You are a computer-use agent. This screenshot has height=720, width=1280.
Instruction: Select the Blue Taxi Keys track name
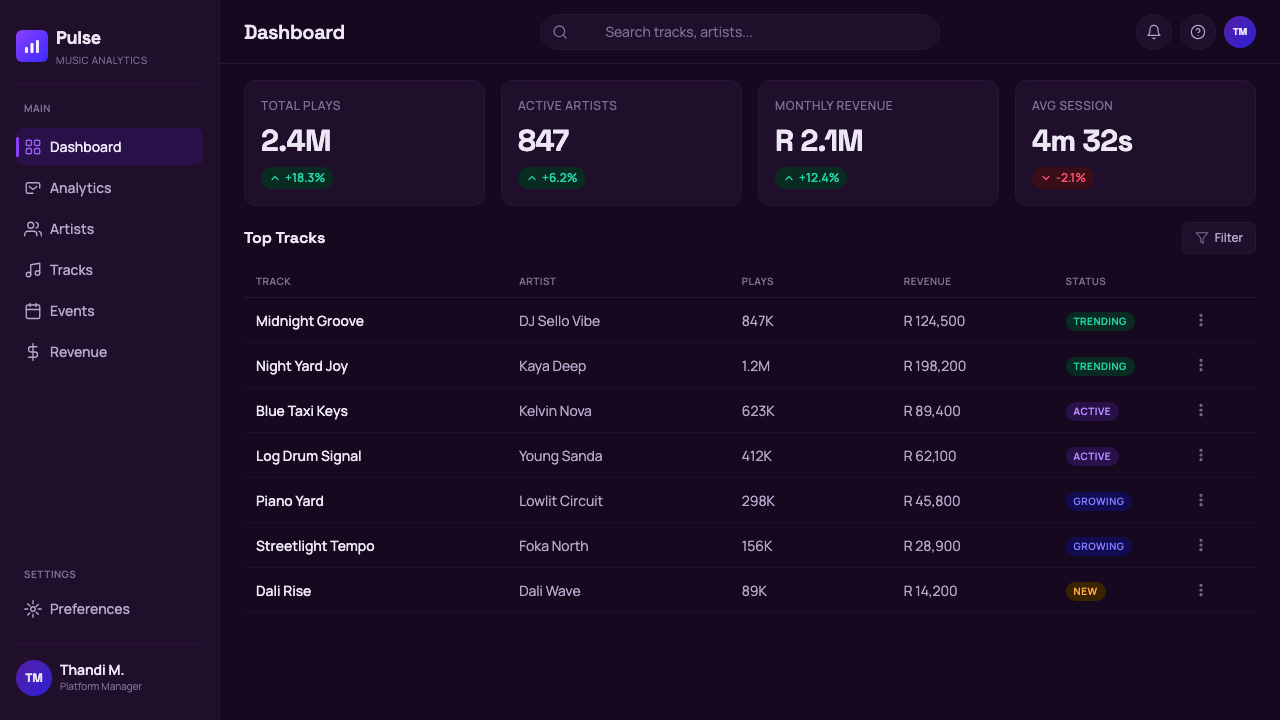click(x=302, y=411)
